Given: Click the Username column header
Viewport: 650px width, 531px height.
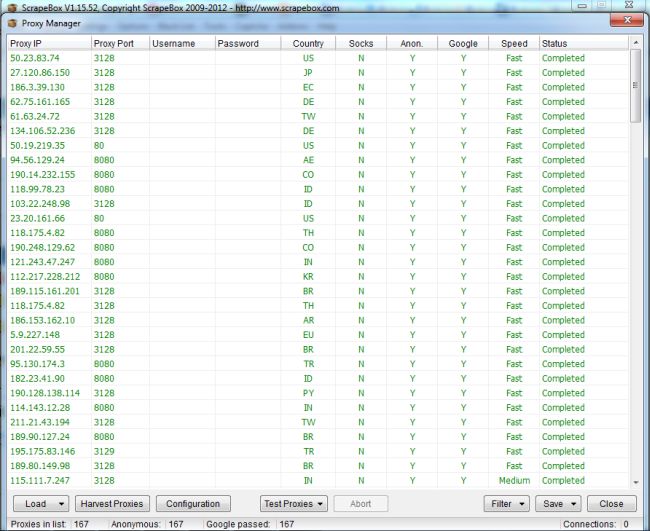Looking at the screenshot, I should pos(182,44).
